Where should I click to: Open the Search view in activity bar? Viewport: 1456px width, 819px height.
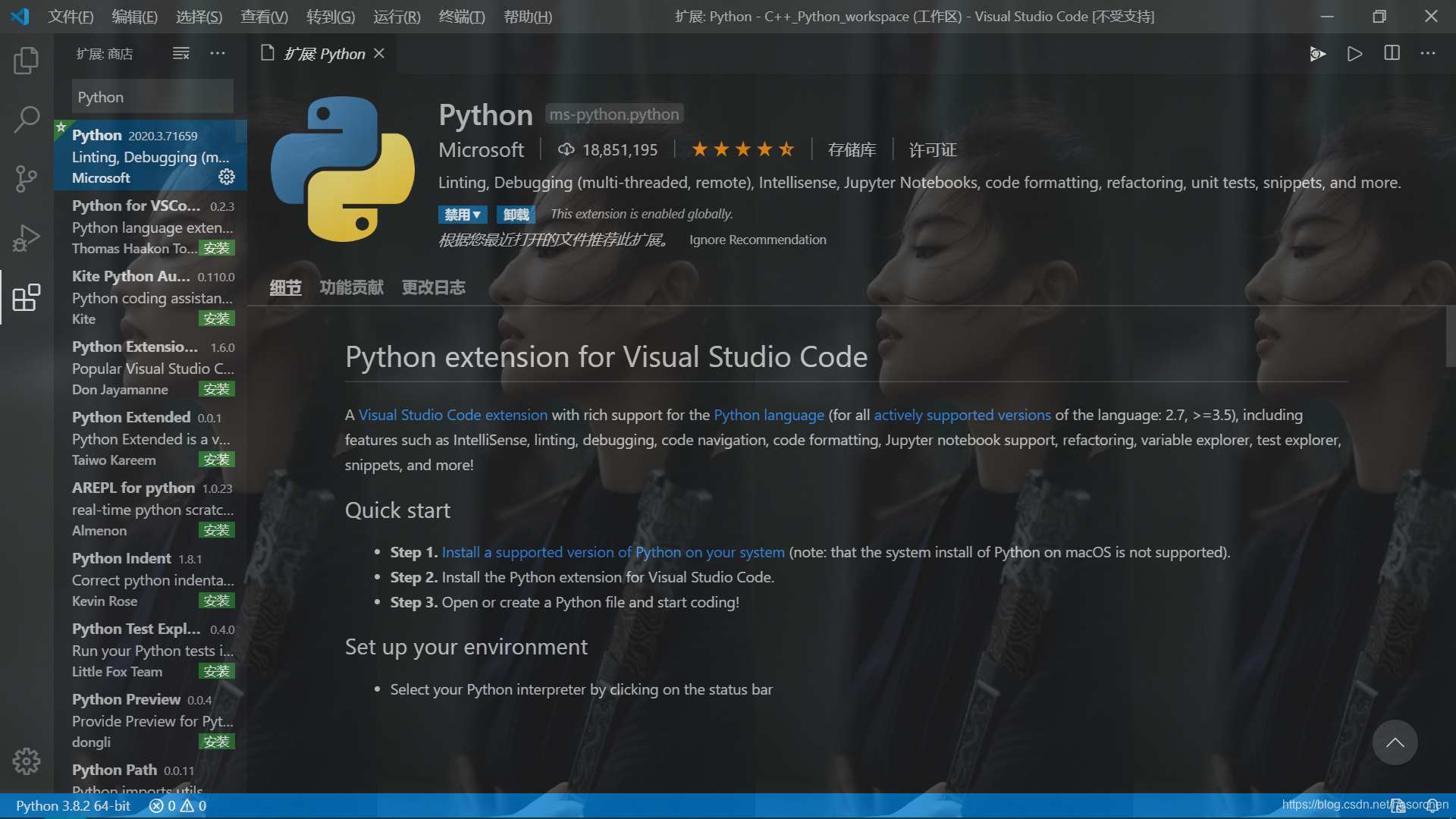pos(27,120)
